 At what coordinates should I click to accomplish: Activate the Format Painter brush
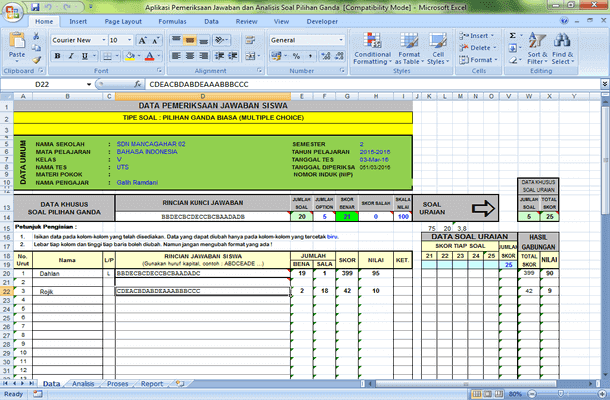point(36,60)
